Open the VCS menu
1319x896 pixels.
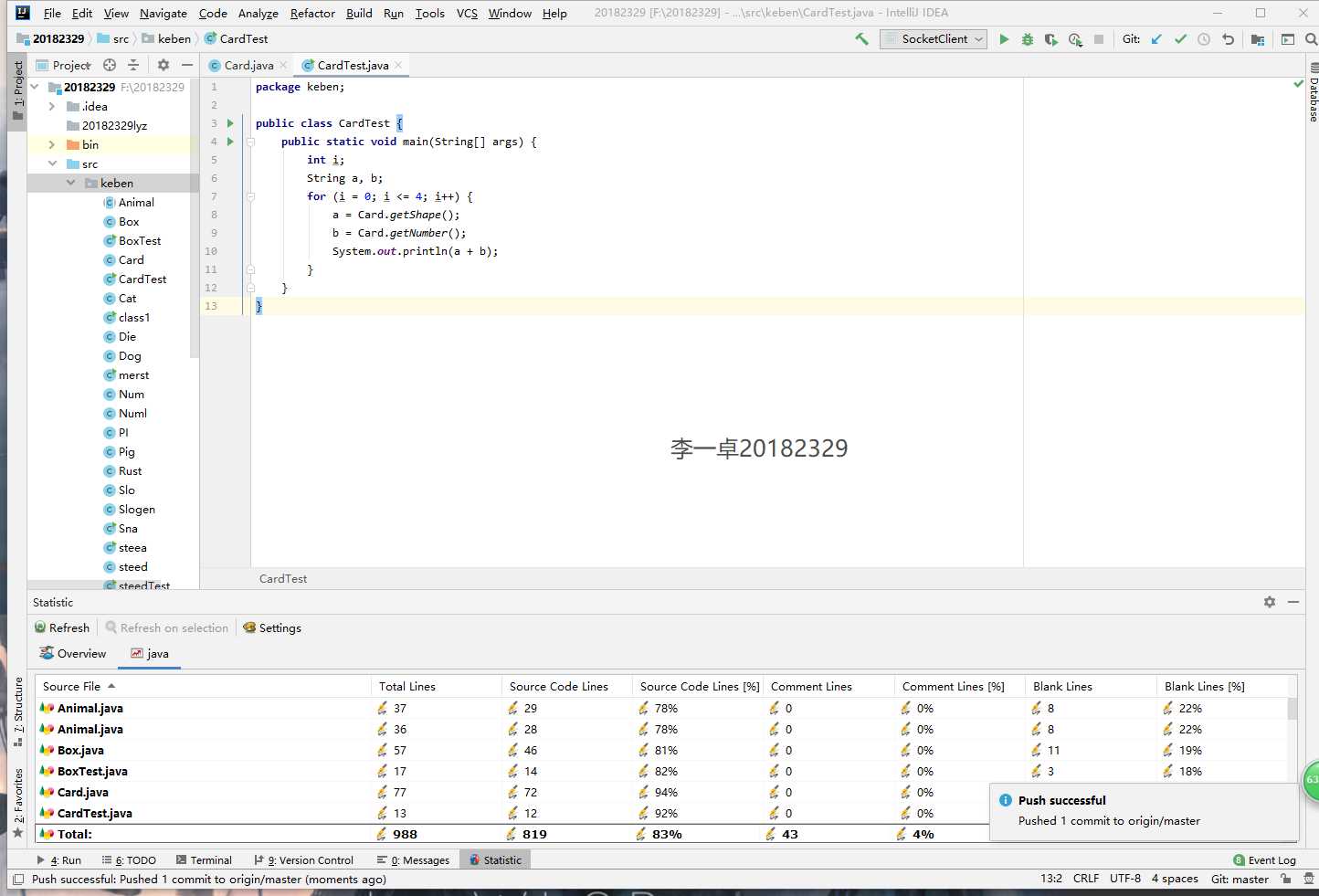click(467, 13)
